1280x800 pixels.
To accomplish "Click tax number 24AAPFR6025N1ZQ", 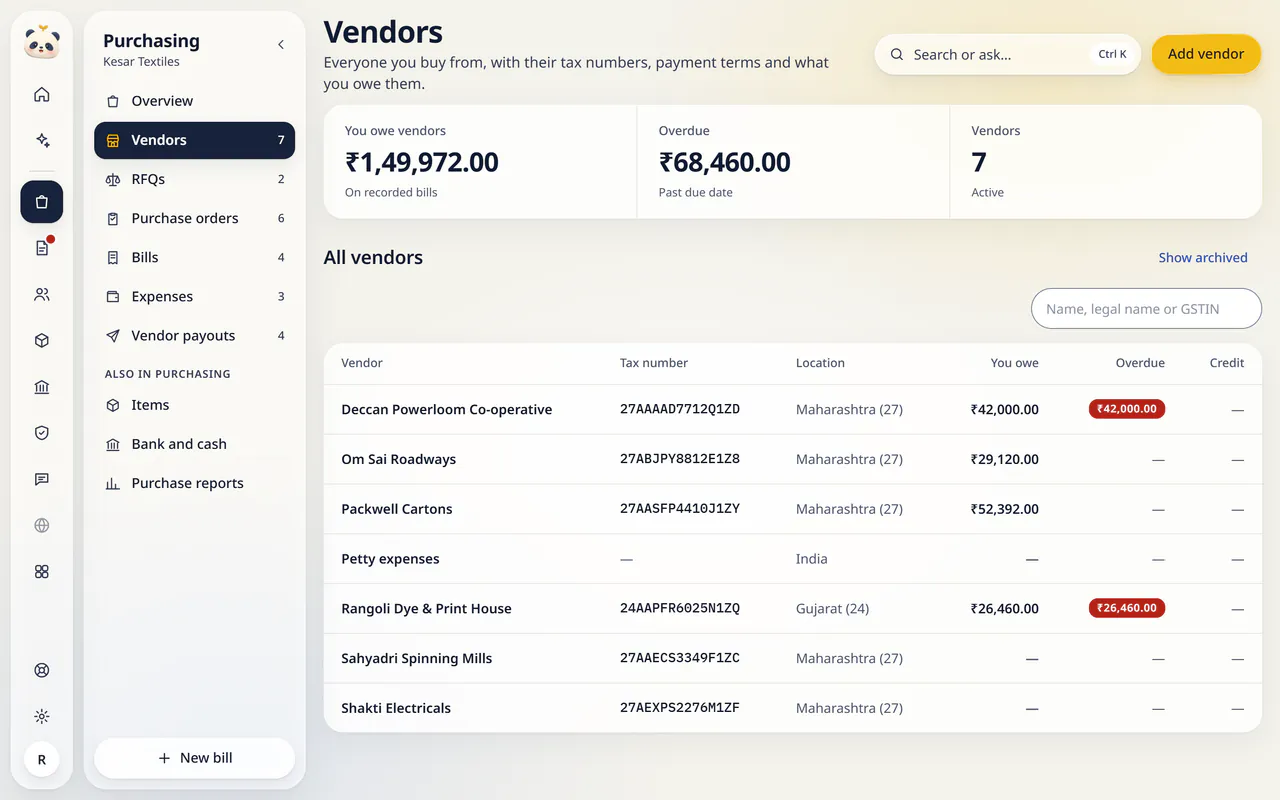I will click(680, 608).
